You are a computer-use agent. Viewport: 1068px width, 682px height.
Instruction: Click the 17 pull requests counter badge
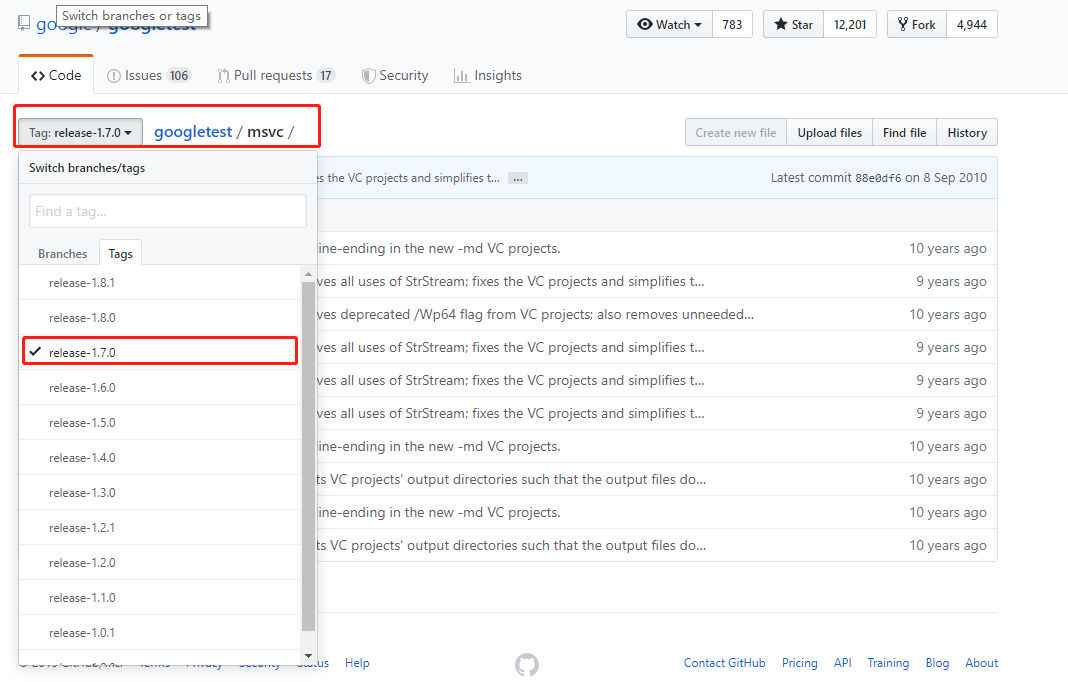tap(326, 76)
